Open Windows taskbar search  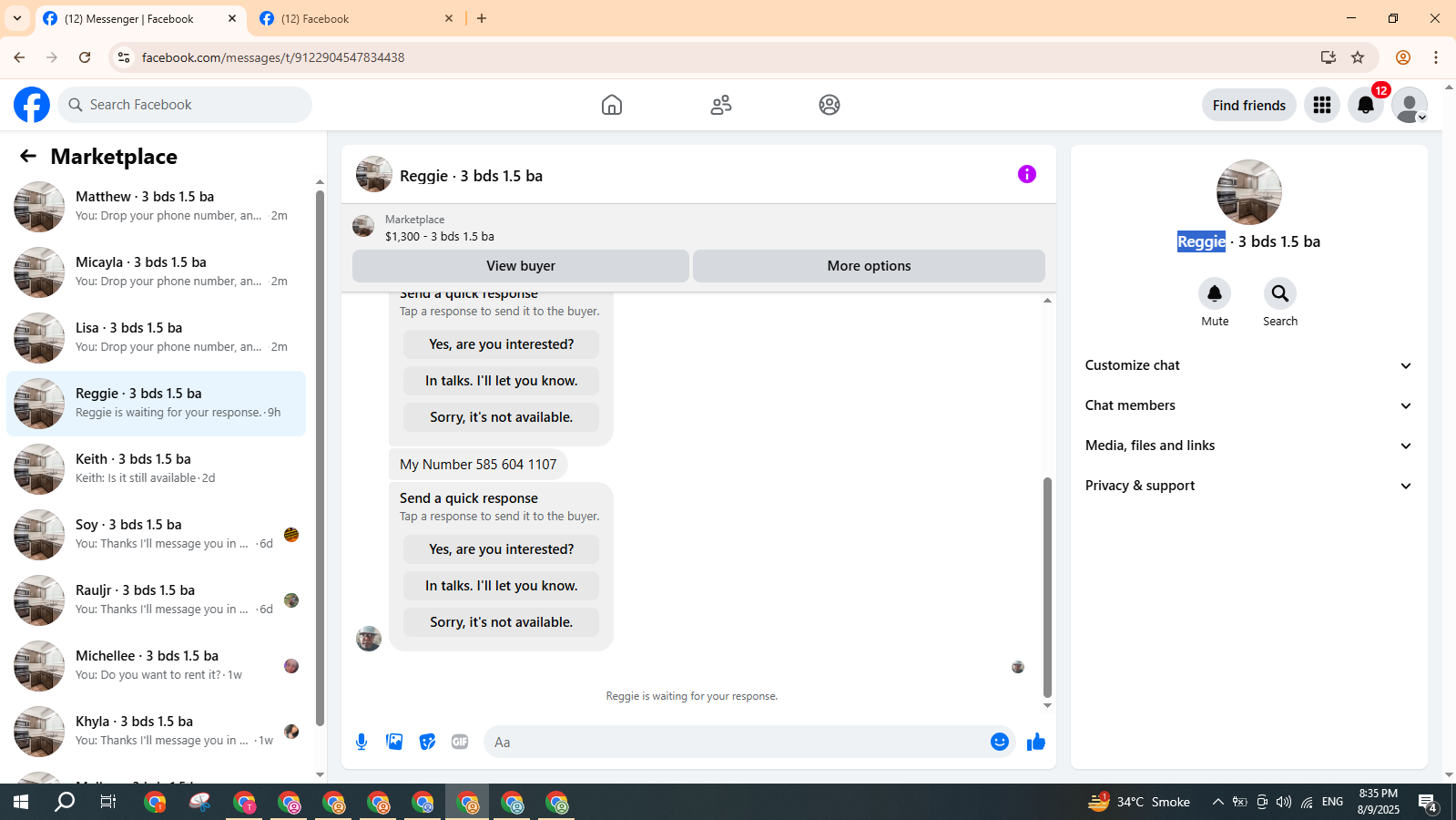tap(65, 802)
